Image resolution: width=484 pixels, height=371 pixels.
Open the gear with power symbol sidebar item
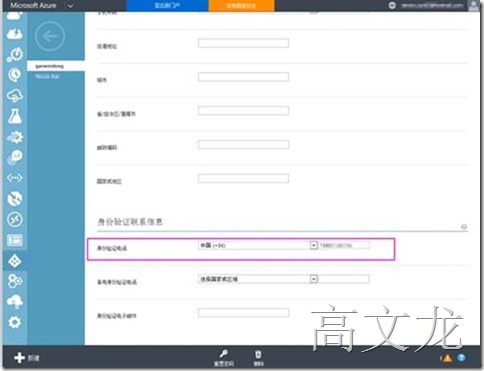(x=15, y=54)
